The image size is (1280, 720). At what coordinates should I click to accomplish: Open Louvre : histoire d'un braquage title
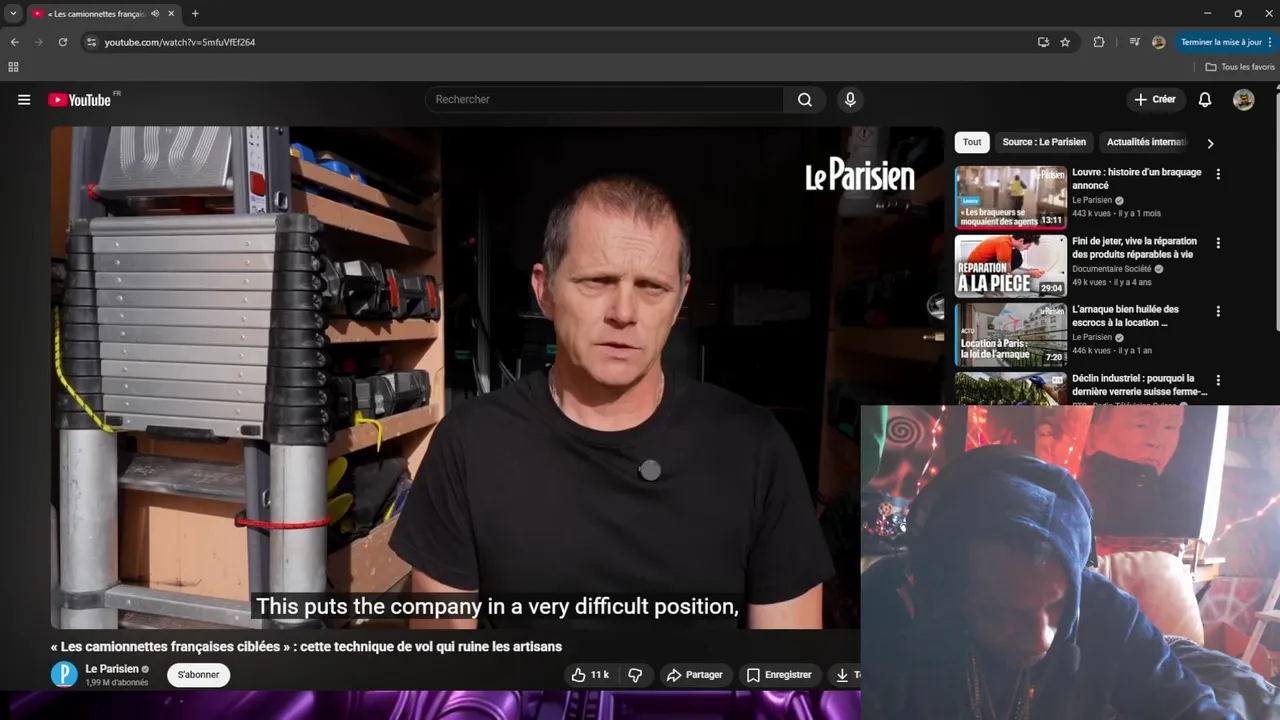(1137, 179)
